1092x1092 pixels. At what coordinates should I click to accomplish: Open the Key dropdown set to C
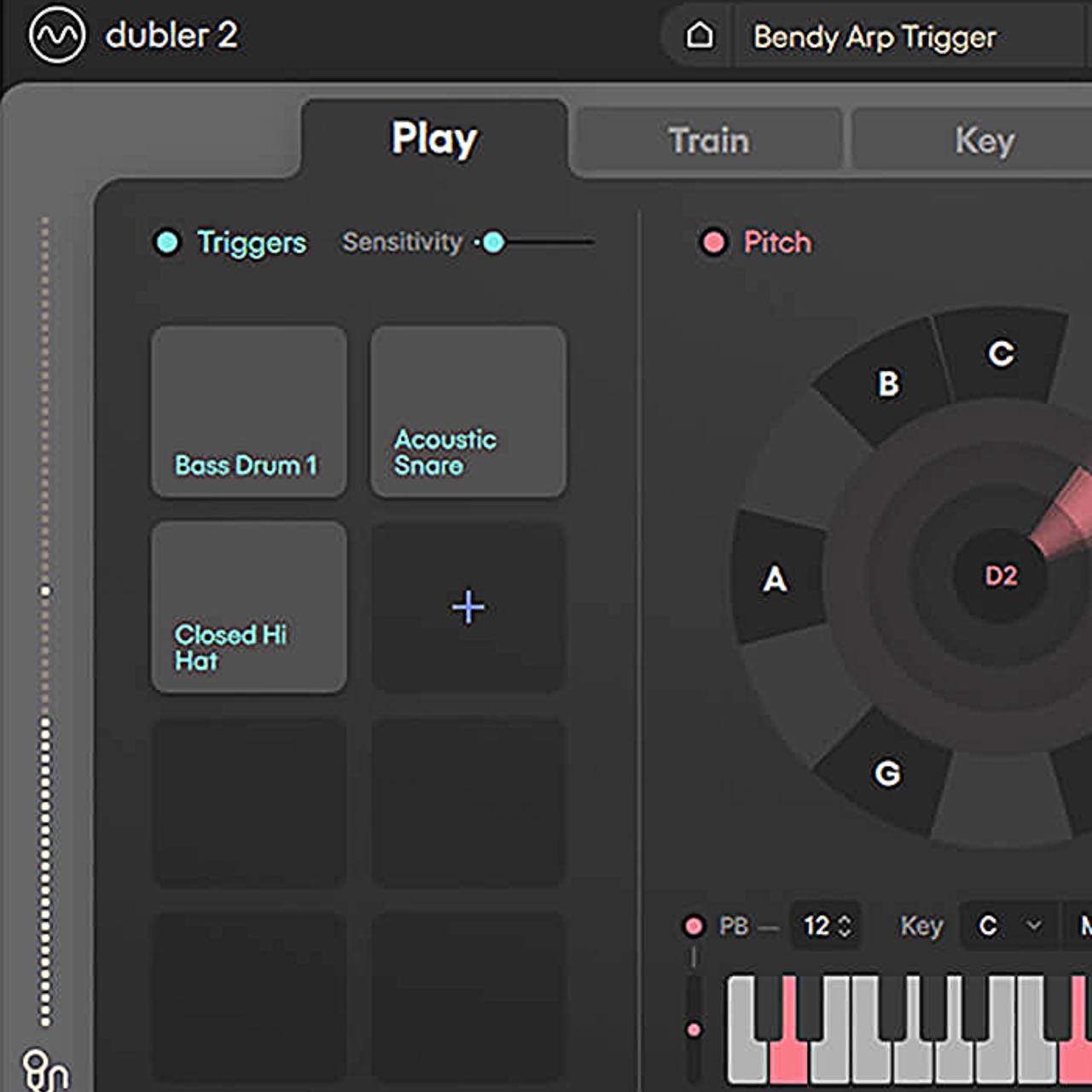point(1010,926)
